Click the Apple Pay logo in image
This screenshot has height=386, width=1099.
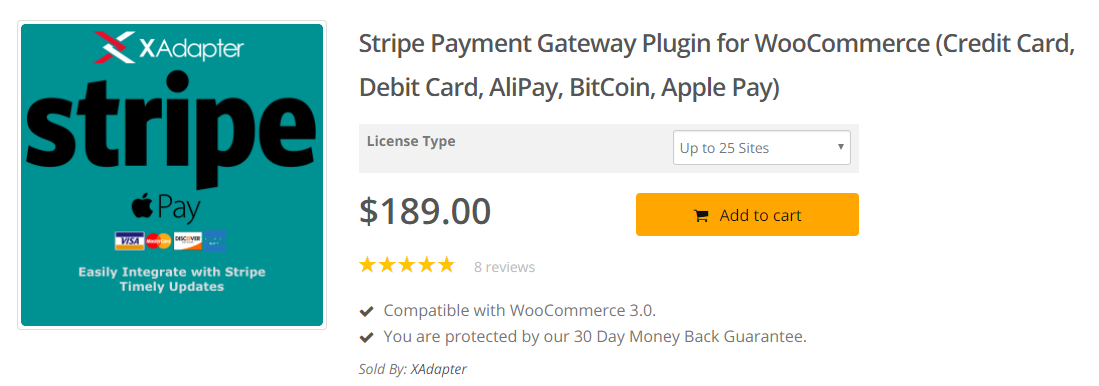point(166,209)
